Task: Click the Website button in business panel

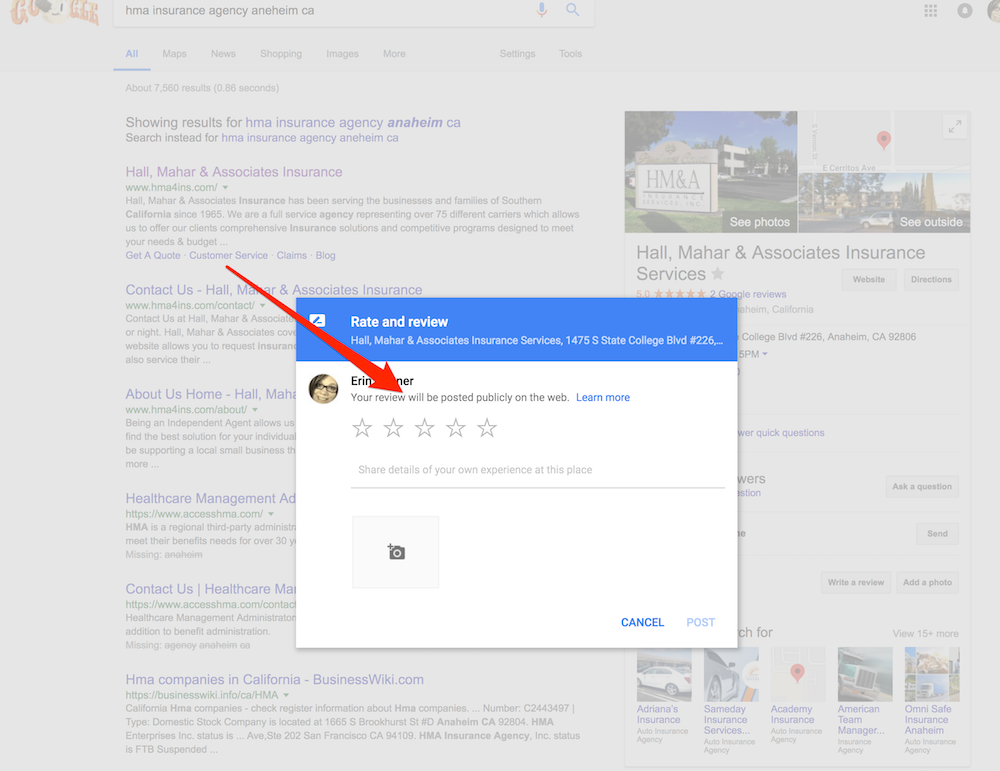Action: (869, 279)
